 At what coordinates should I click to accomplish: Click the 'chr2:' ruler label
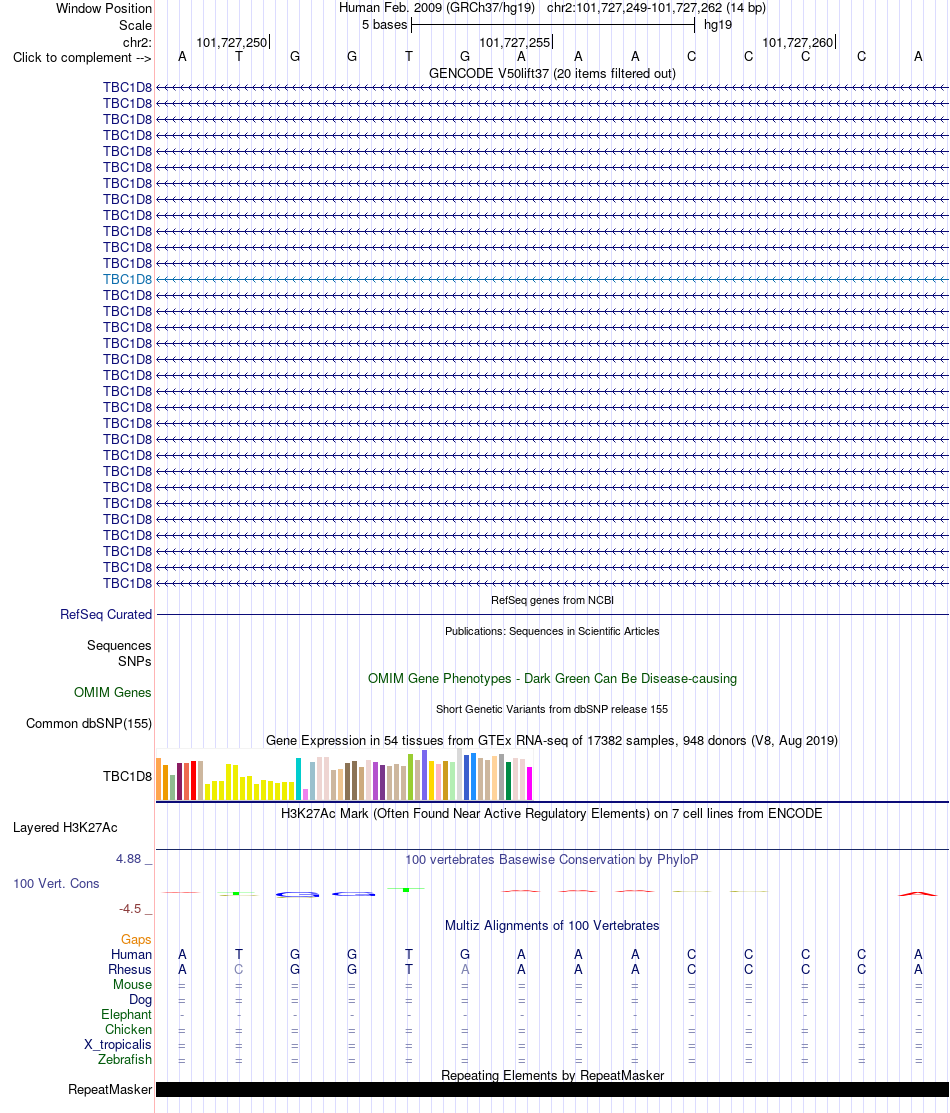137,43
